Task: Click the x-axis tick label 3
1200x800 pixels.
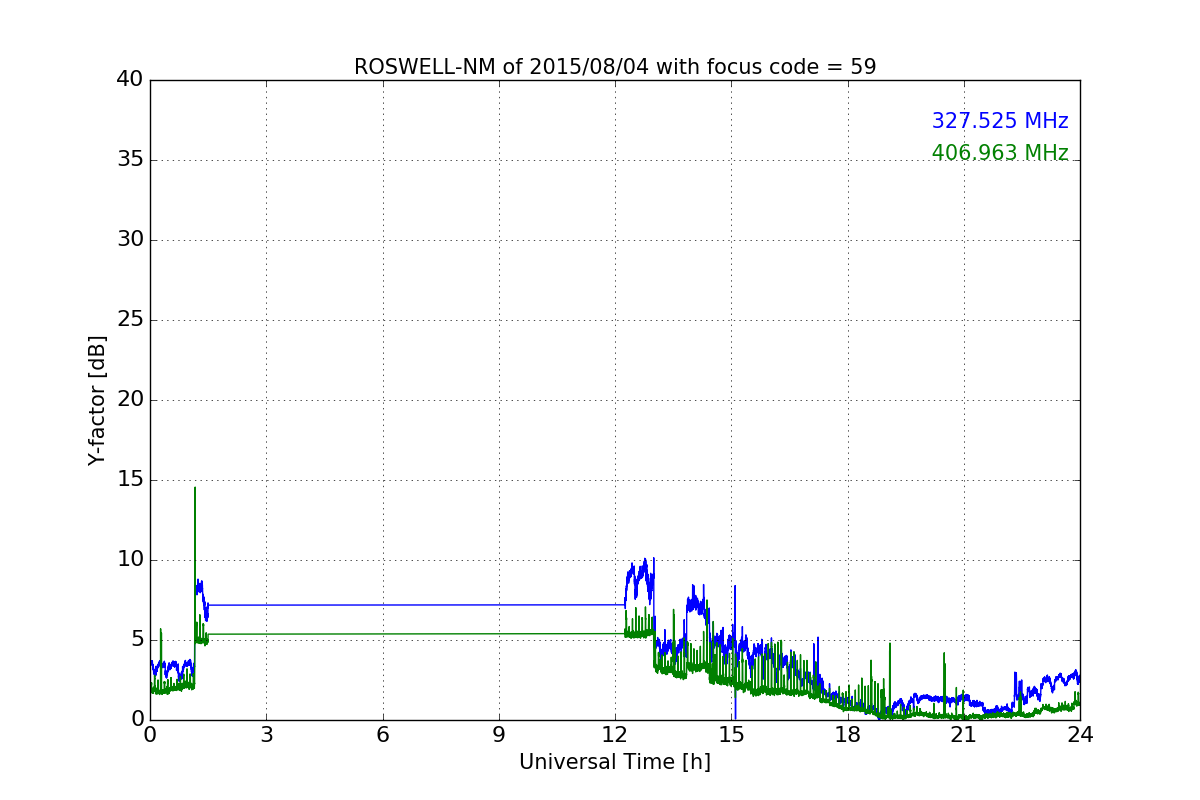Action: coord(266,734)
